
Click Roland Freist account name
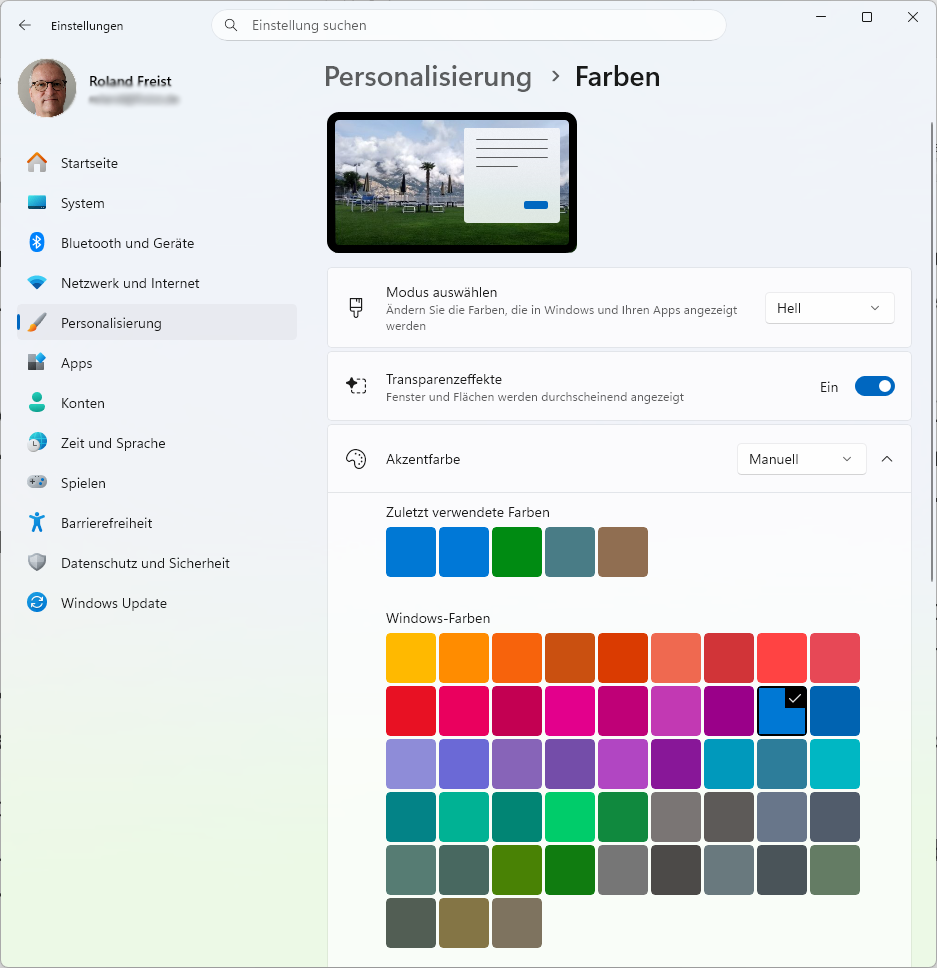click(130, 81)
